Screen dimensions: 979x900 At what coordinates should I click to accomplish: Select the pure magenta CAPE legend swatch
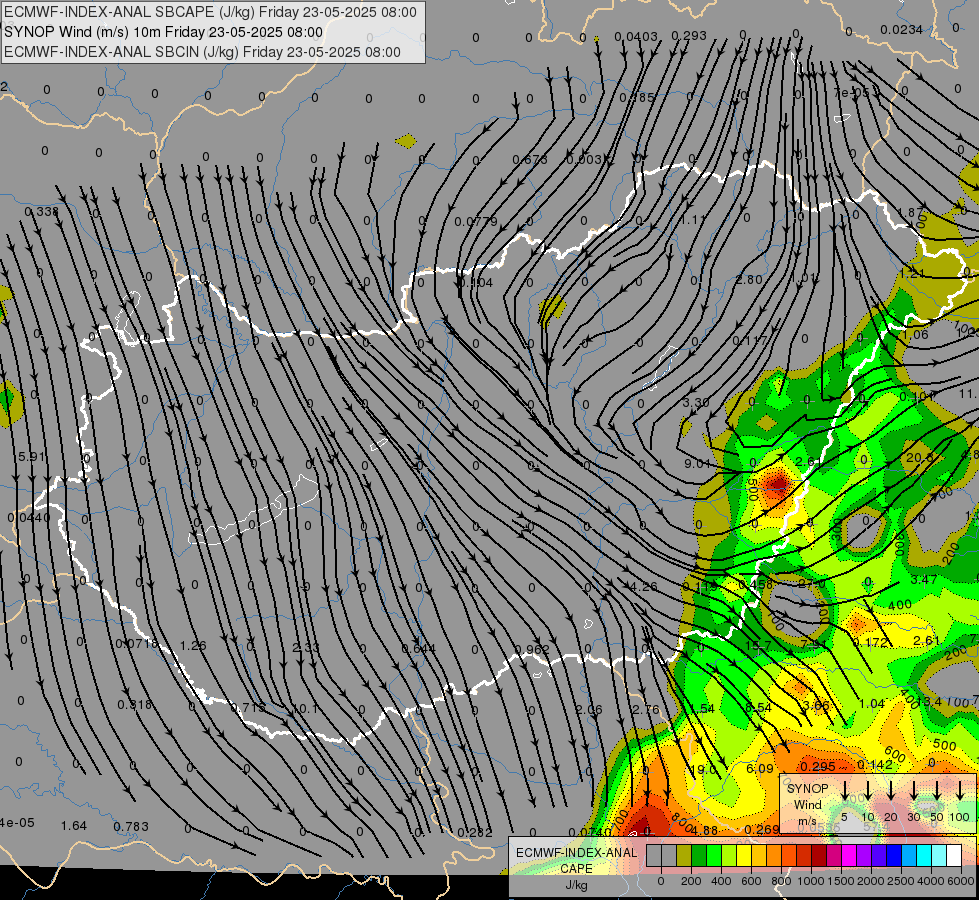pos(850,856)
